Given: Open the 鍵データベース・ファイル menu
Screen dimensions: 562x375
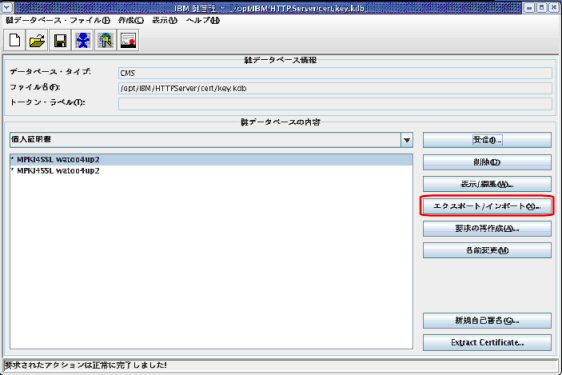Looking at the screenshot, I should pos(58,20).
